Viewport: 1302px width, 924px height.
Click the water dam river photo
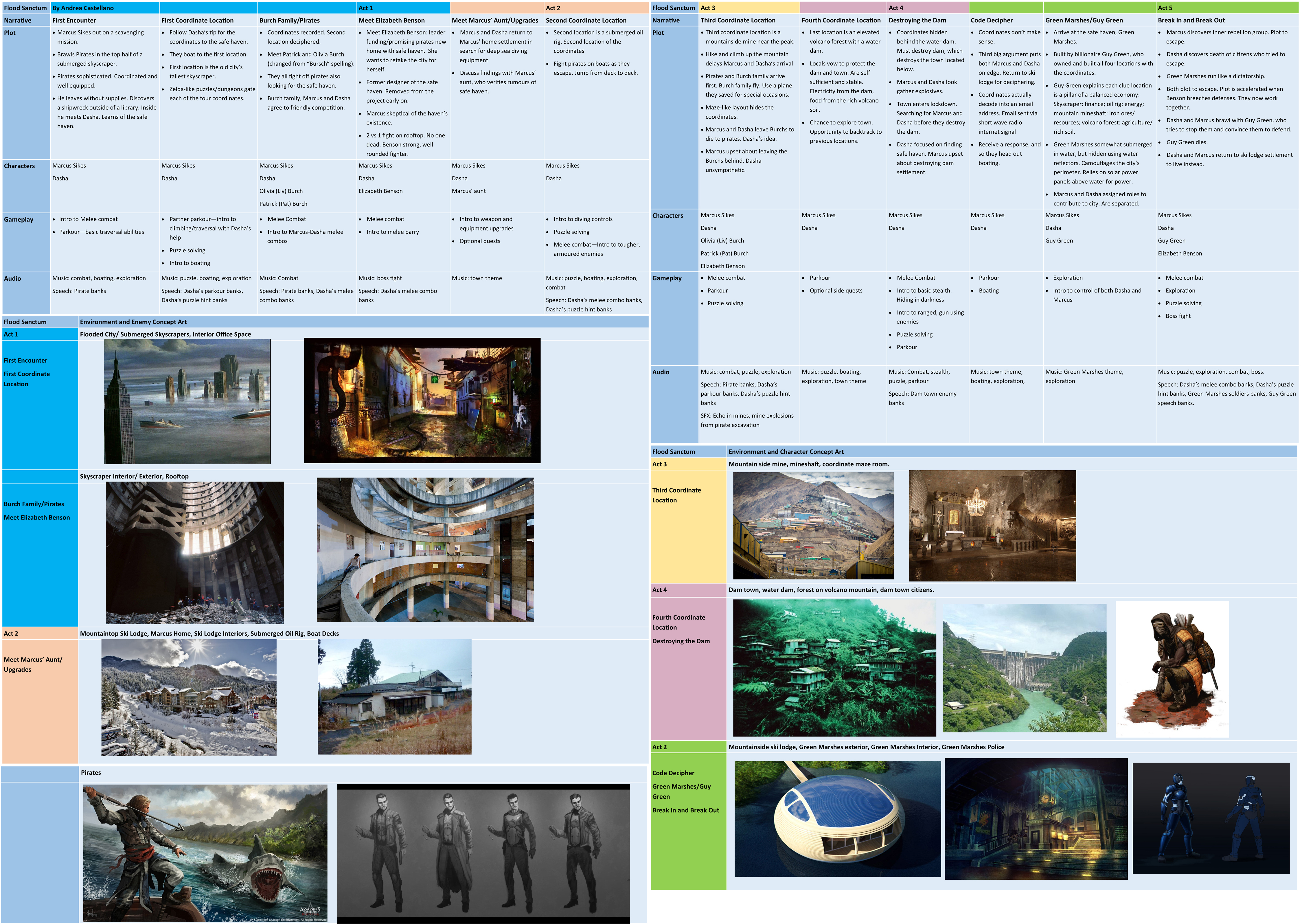(1024, 668)
